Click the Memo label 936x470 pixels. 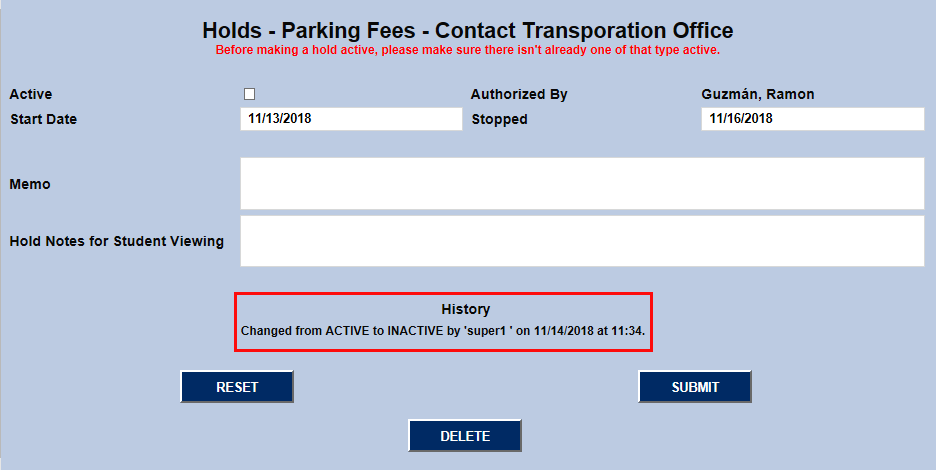coord(30,184)
